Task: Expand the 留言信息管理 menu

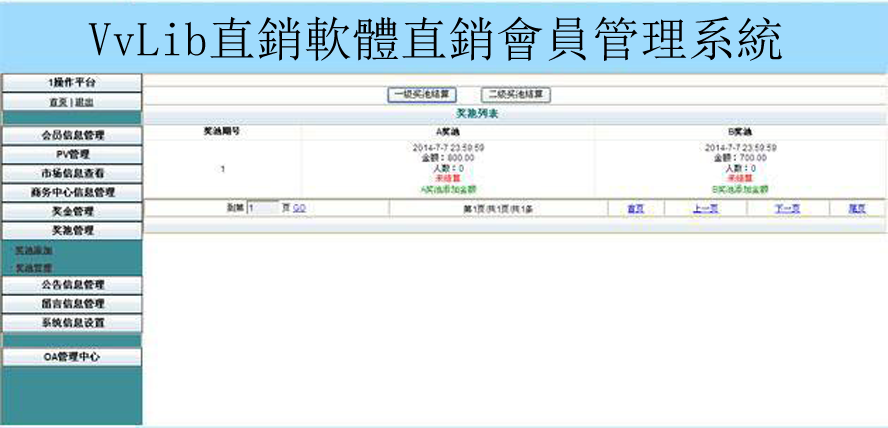Action: point(71,304)
